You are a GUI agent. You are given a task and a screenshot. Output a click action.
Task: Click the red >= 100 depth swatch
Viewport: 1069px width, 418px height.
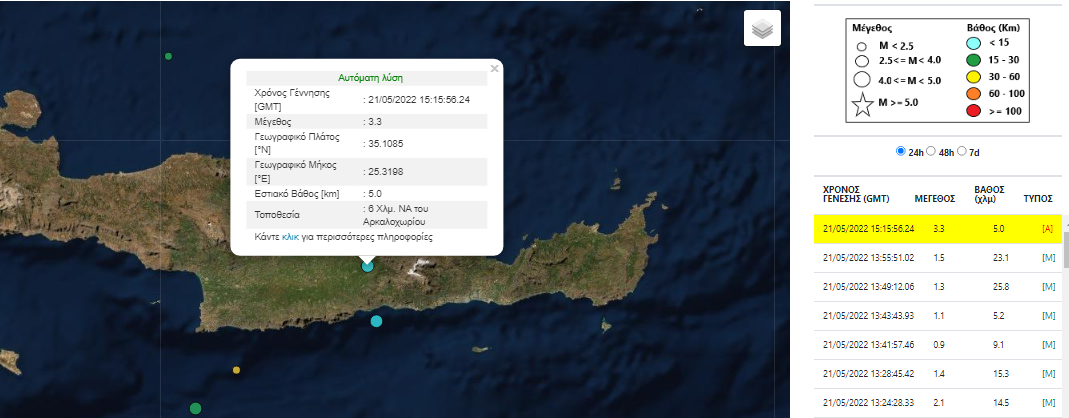(973, 110)
